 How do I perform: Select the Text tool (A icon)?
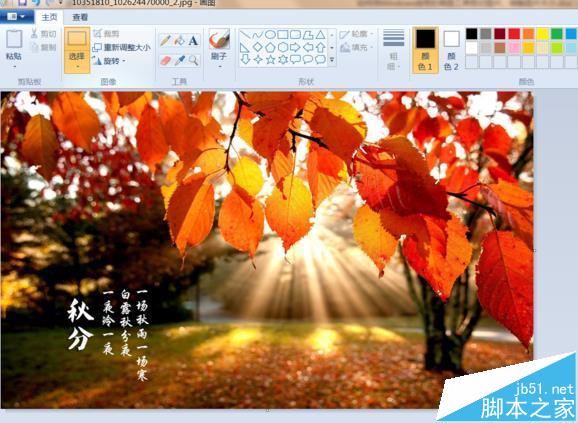pyautogui.click(x=193, y=40)
